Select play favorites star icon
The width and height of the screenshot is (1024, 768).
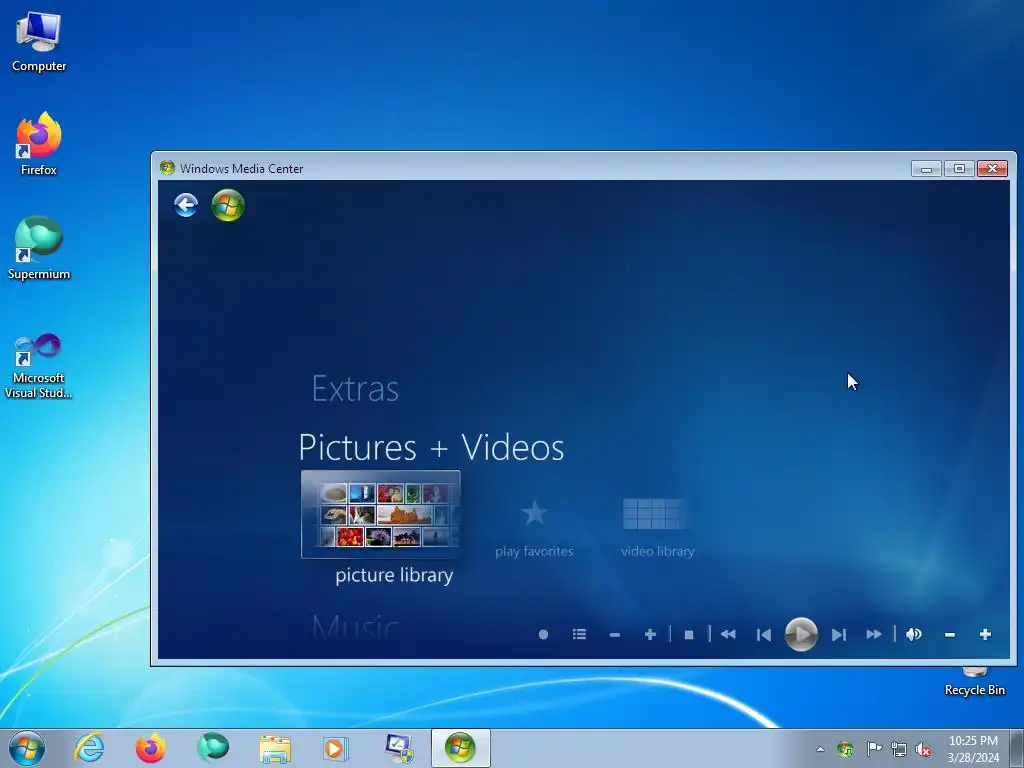[534, 513]
